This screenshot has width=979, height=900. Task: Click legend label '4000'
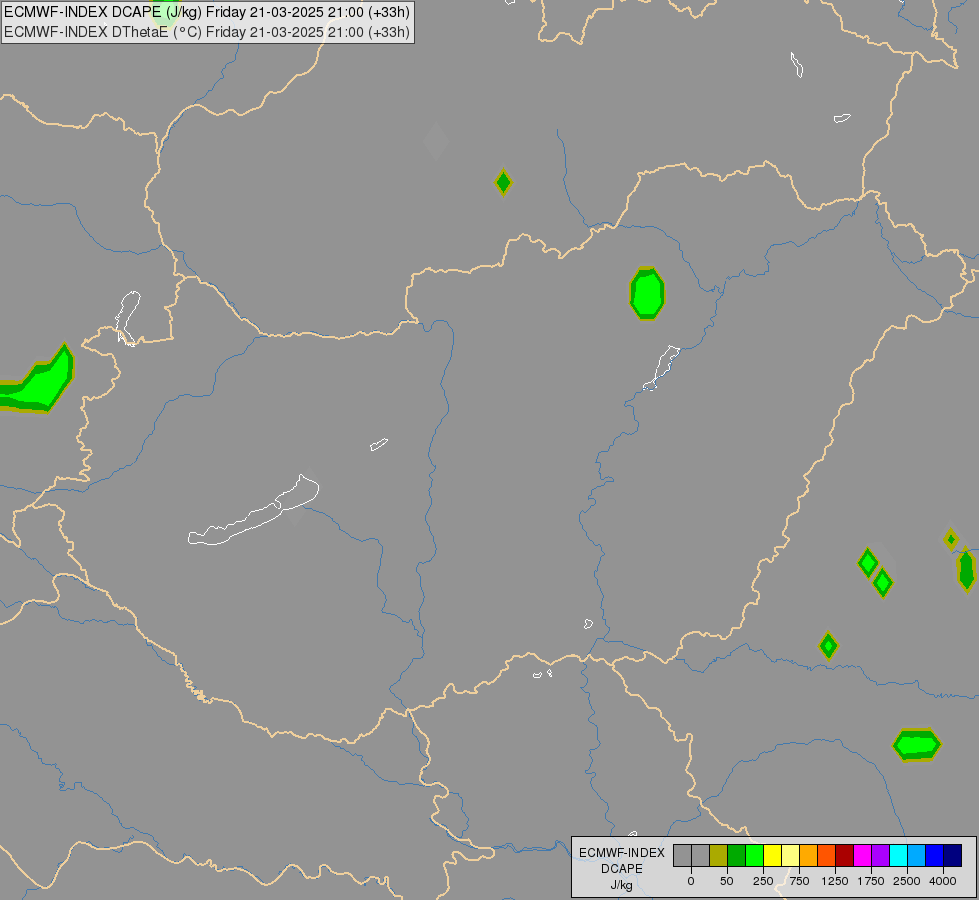point(943,881)
